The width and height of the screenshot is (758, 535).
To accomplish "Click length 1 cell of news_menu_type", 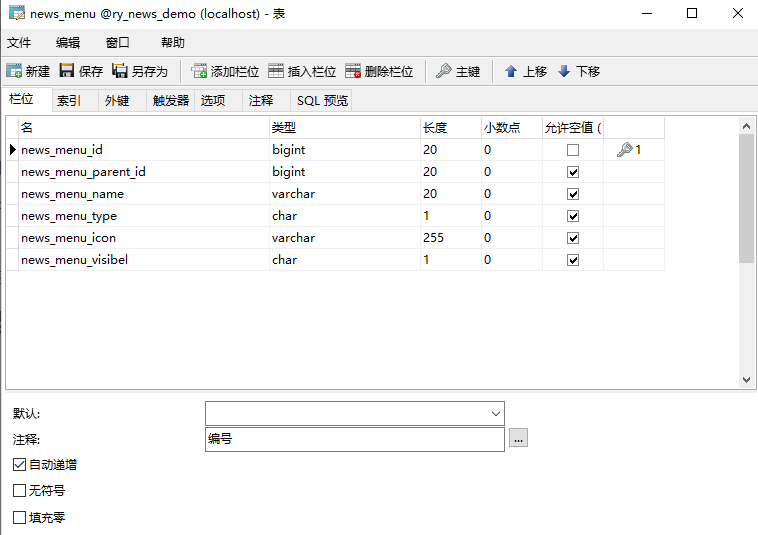I will click(451, 216).
